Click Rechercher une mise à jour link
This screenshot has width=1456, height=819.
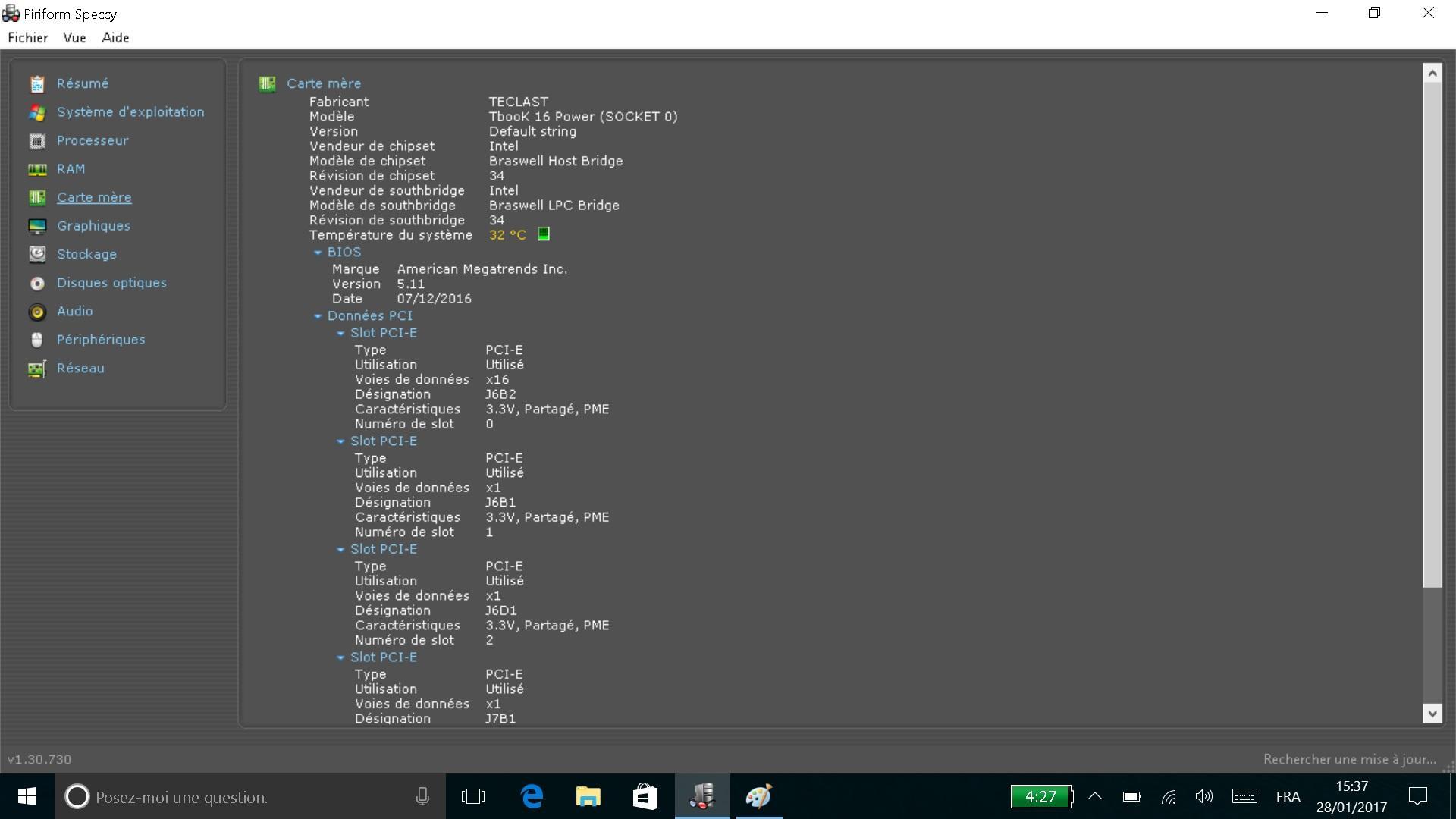coord(1349,759)
